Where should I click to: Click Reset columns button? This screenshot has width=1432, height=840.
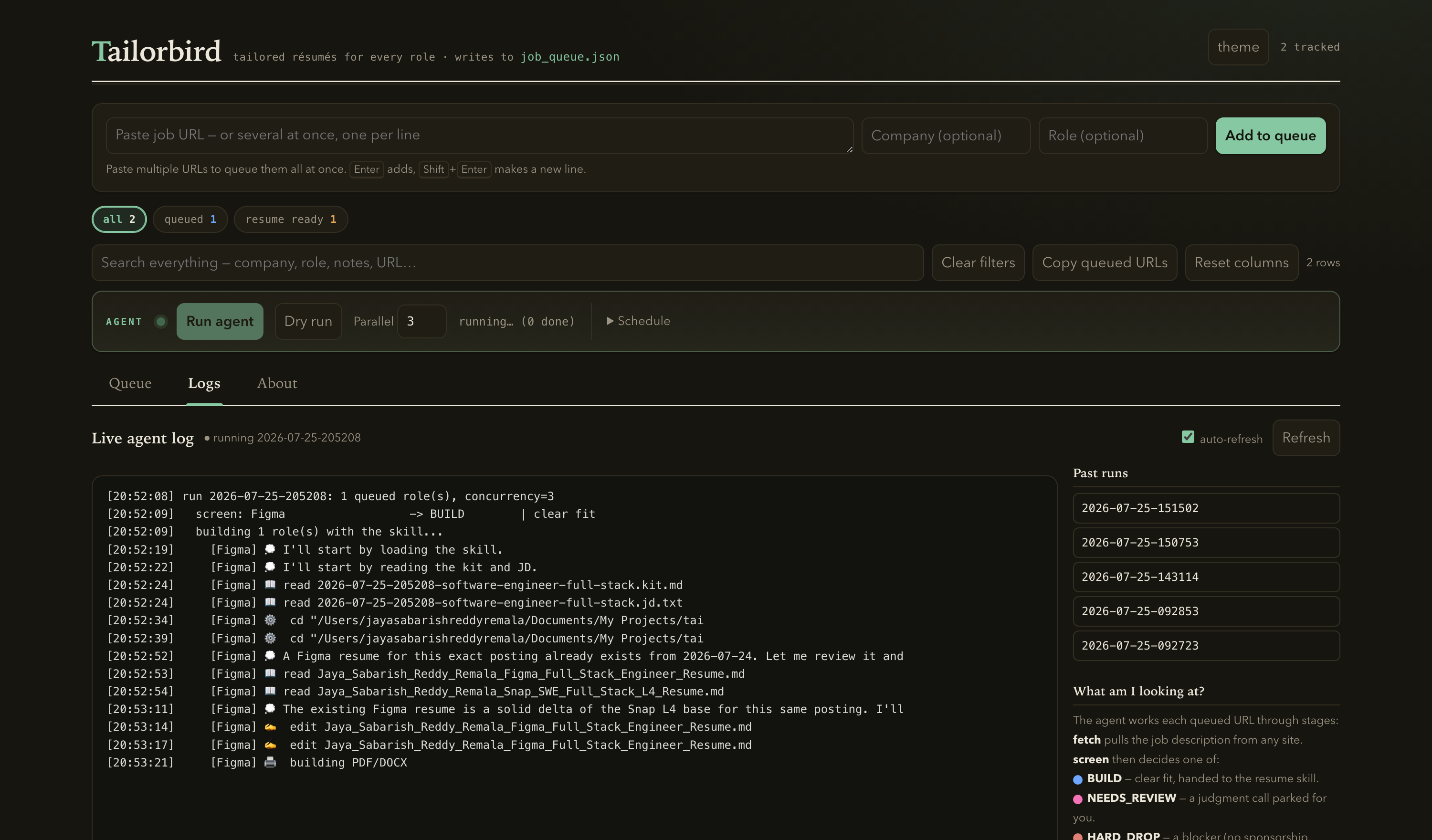tap(1241, 262)
